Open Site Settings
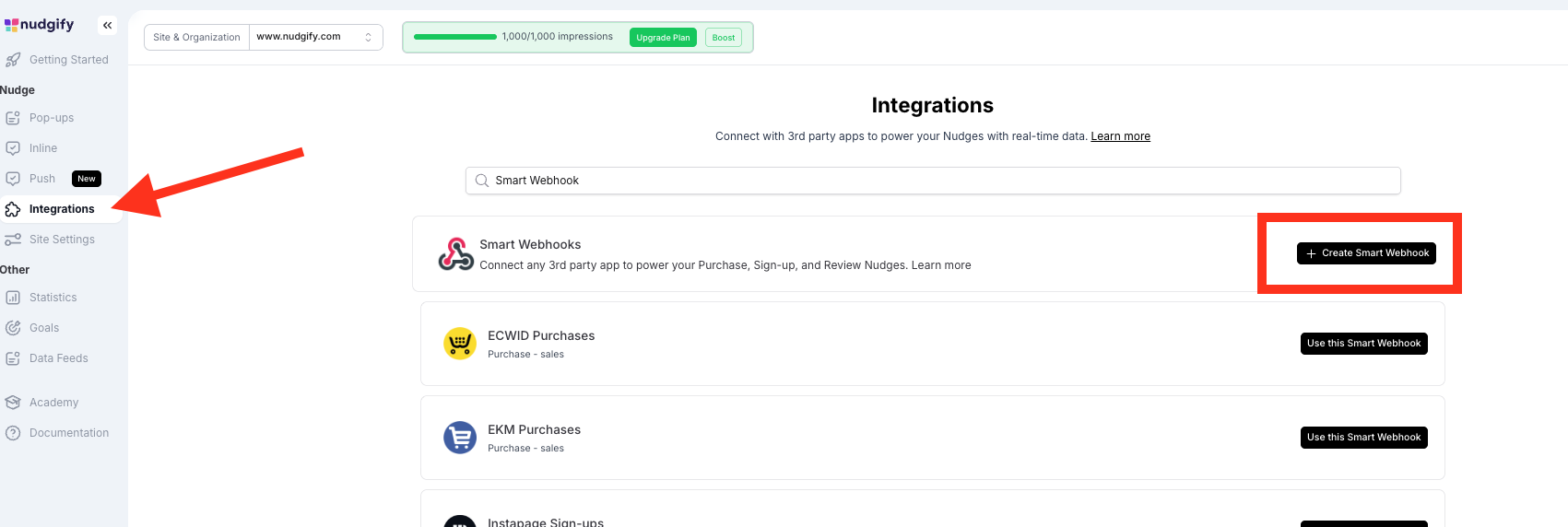1568x527 pixels. pyautogui.click(x=61, y=240)
